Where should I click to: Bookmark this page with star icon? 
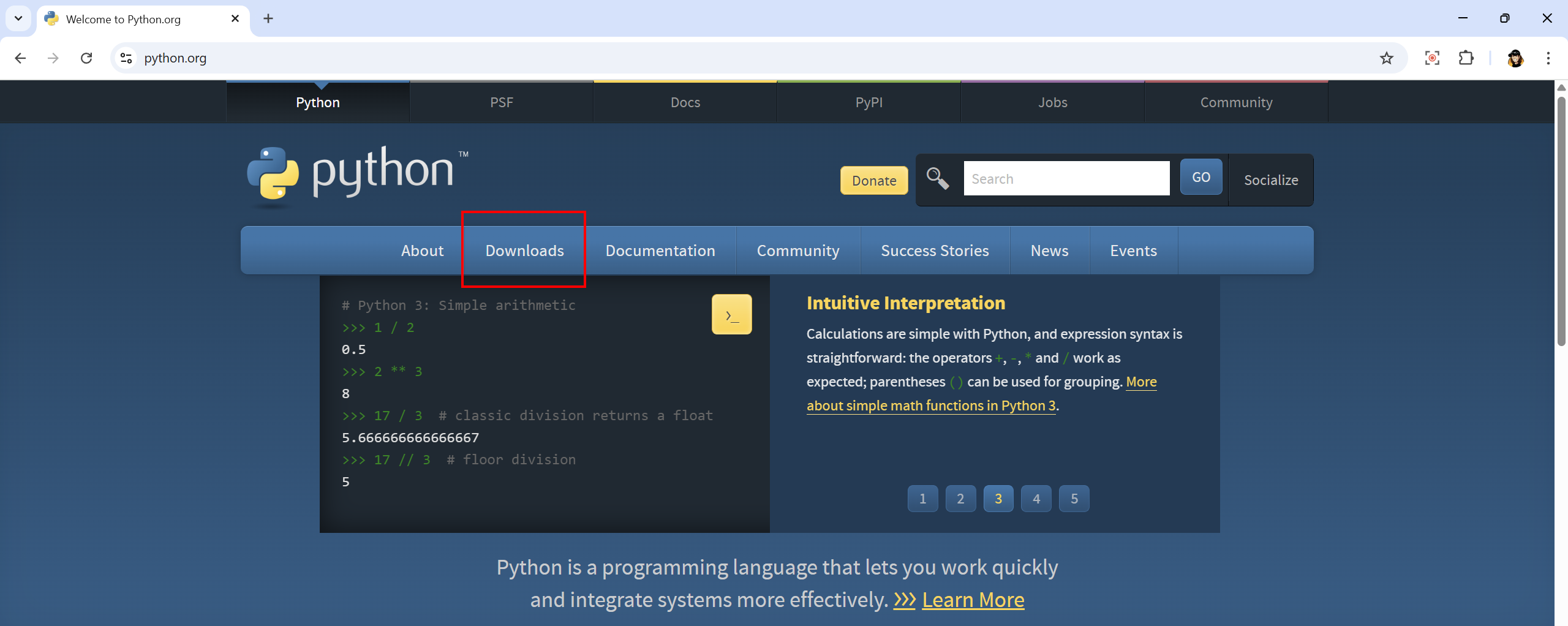tap(1386, 58)
